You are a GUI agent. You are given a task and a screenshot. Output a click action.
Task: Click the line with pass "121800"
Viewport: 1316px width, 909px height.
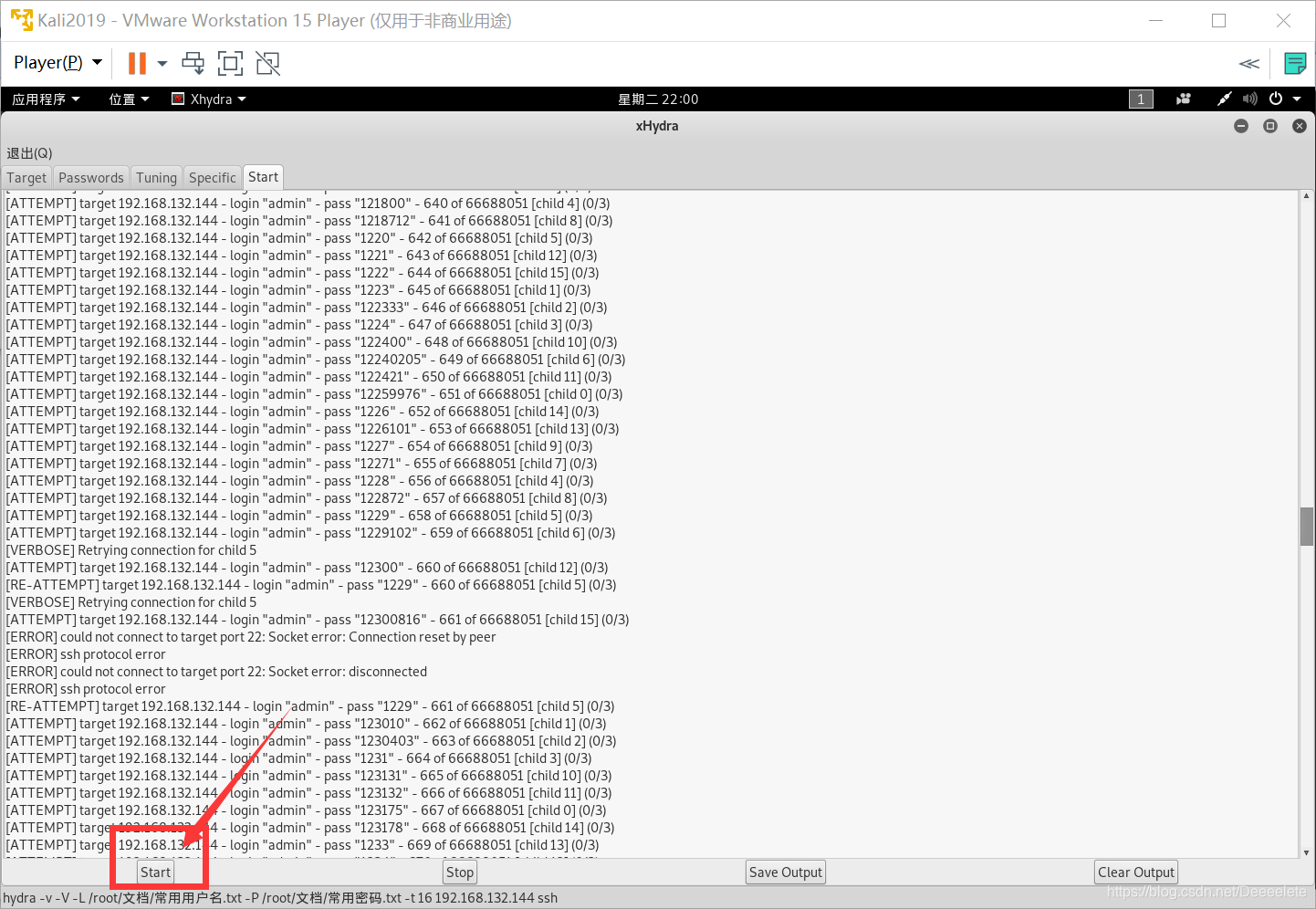(308, 204)
